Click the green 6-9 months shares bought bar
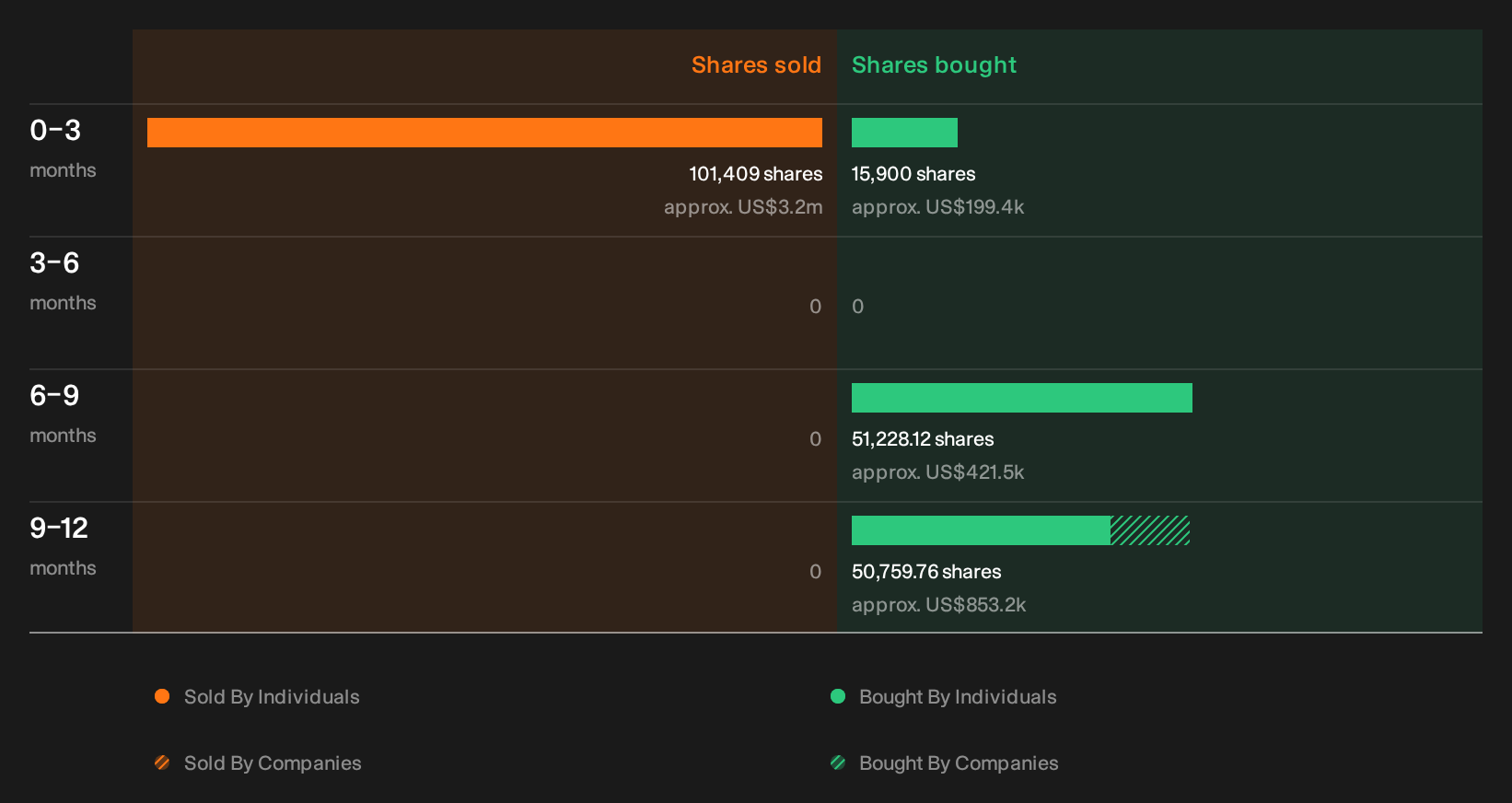Screen dimensions: 1512x803 1022,398
